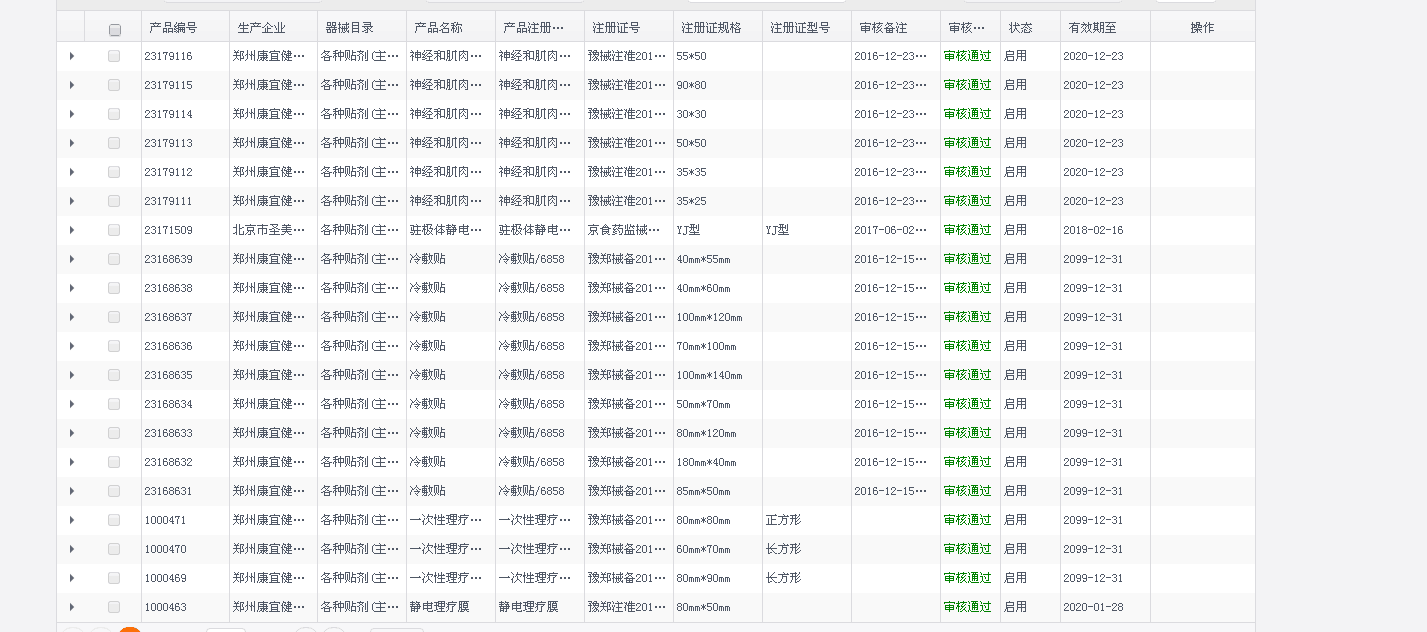
Task: Click the 有效期至 column header
Action: (1092, 28)
